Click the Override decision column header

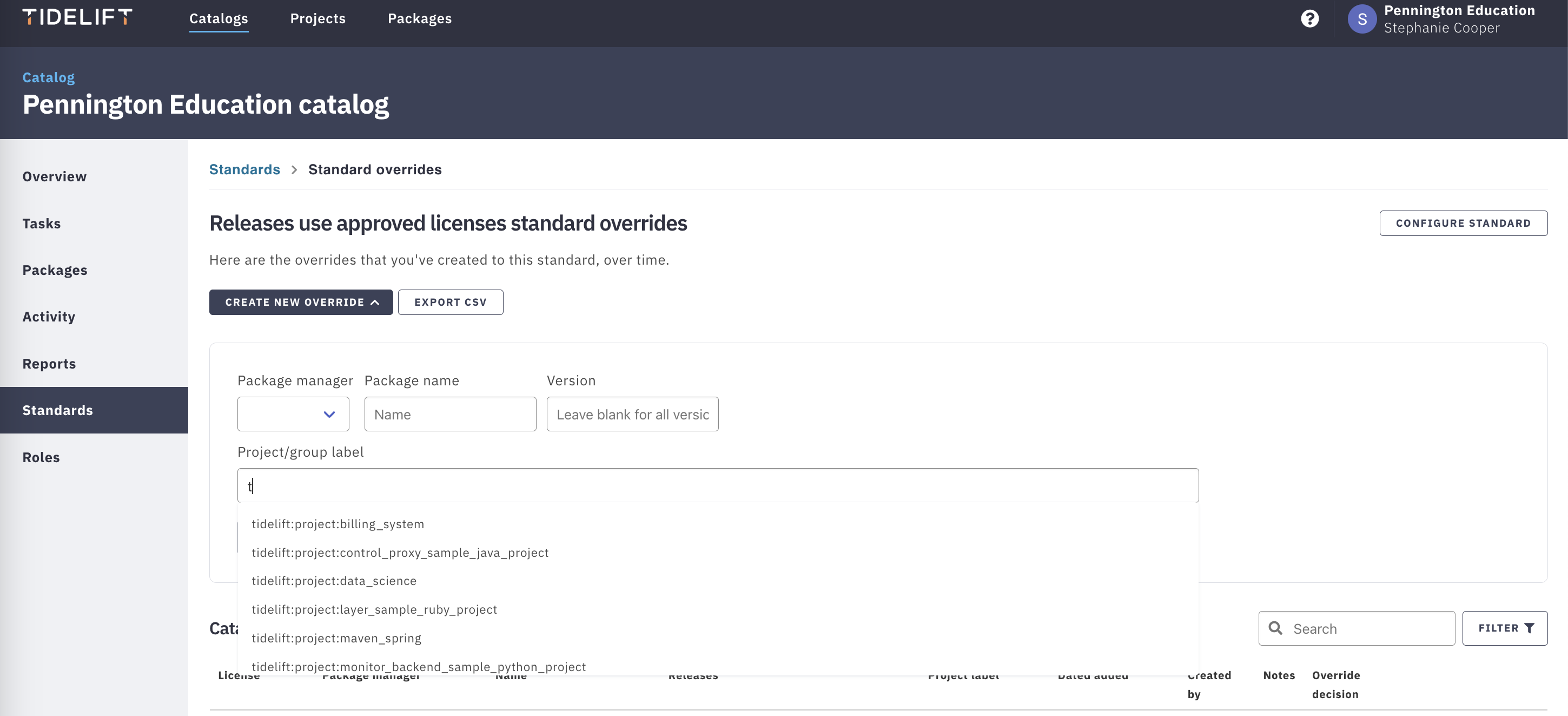tap(1335, 684)
